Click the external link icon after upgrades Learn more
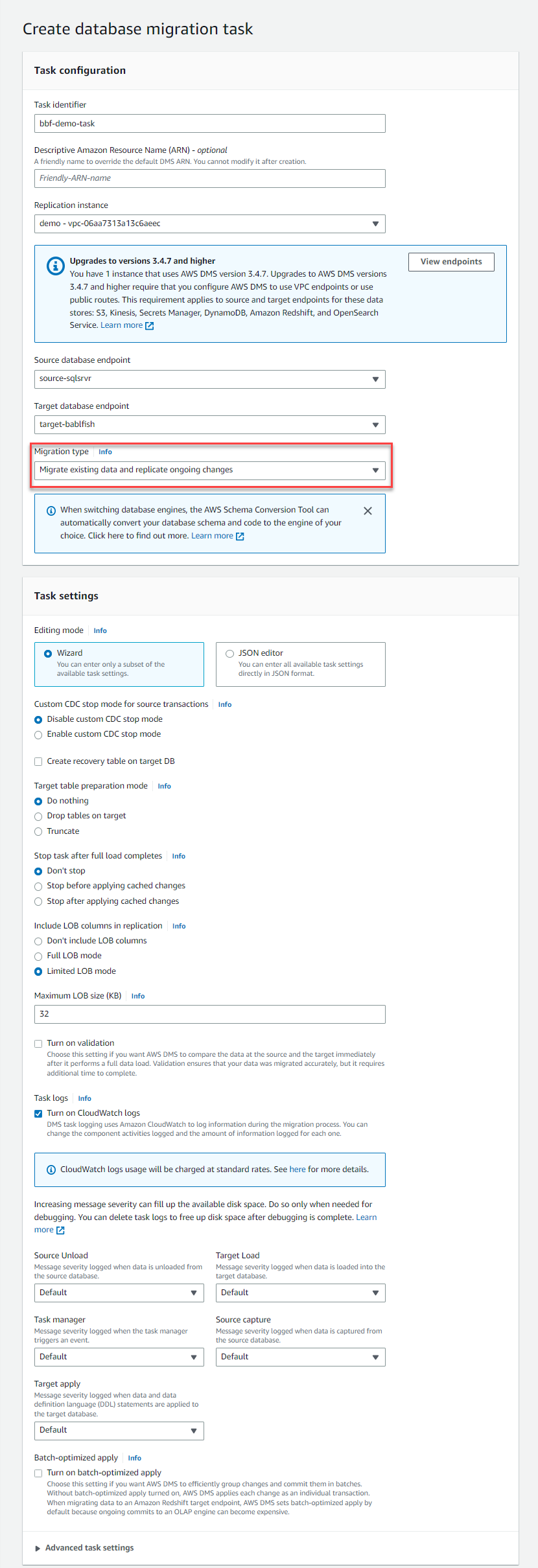 [x=150, y=326]
